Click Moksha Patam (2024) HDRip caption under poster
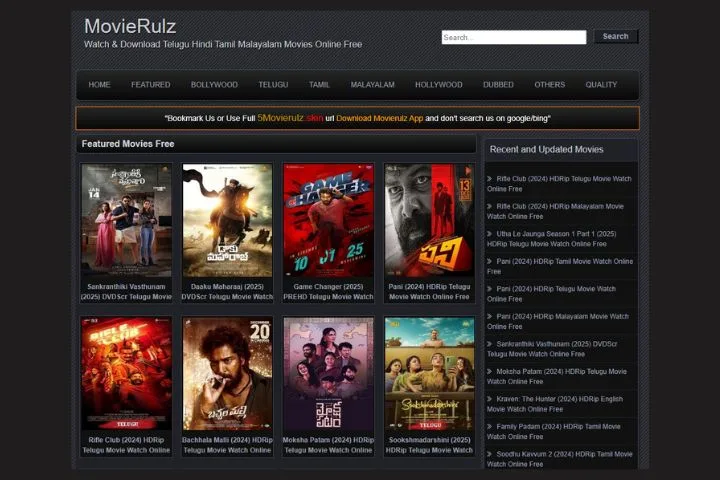 328,445
